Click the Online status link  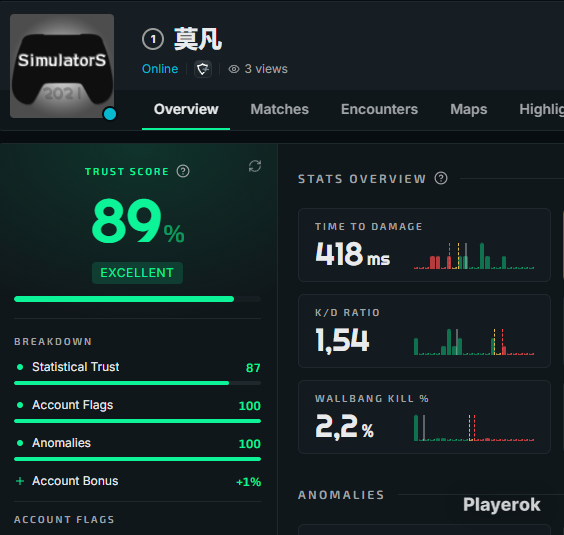click(160, 69)
